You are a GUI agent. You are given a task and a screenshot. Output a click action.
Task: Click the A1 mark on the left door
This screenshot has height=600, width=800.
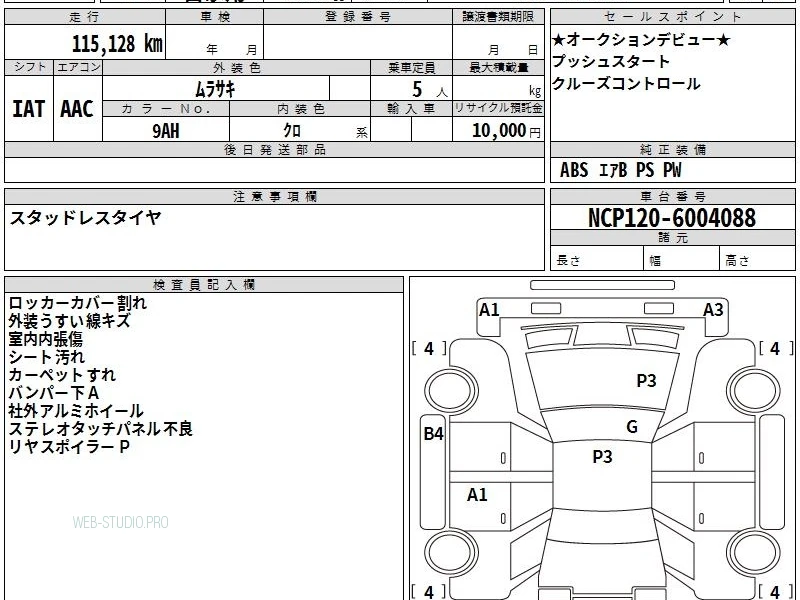(477, 494)
